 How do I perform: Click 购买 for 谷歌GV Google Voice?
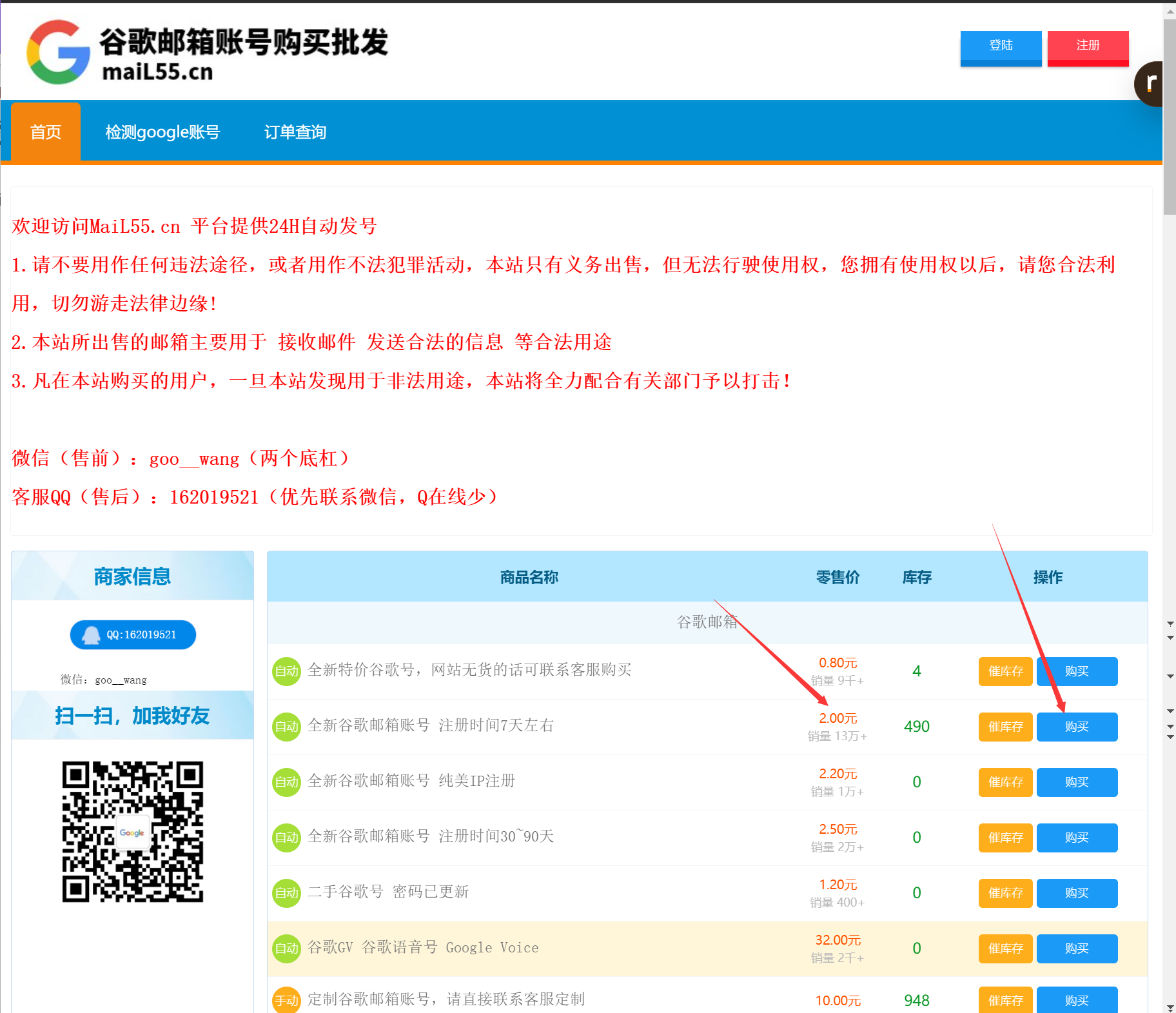[1077, 949]
